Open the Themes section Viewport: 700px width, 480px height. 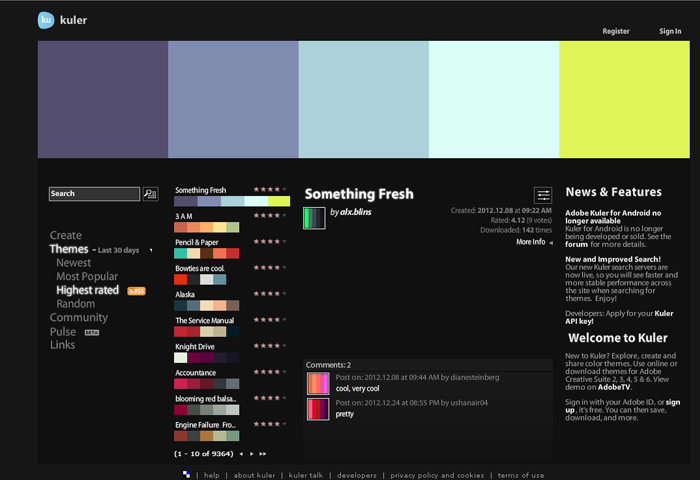69,249
